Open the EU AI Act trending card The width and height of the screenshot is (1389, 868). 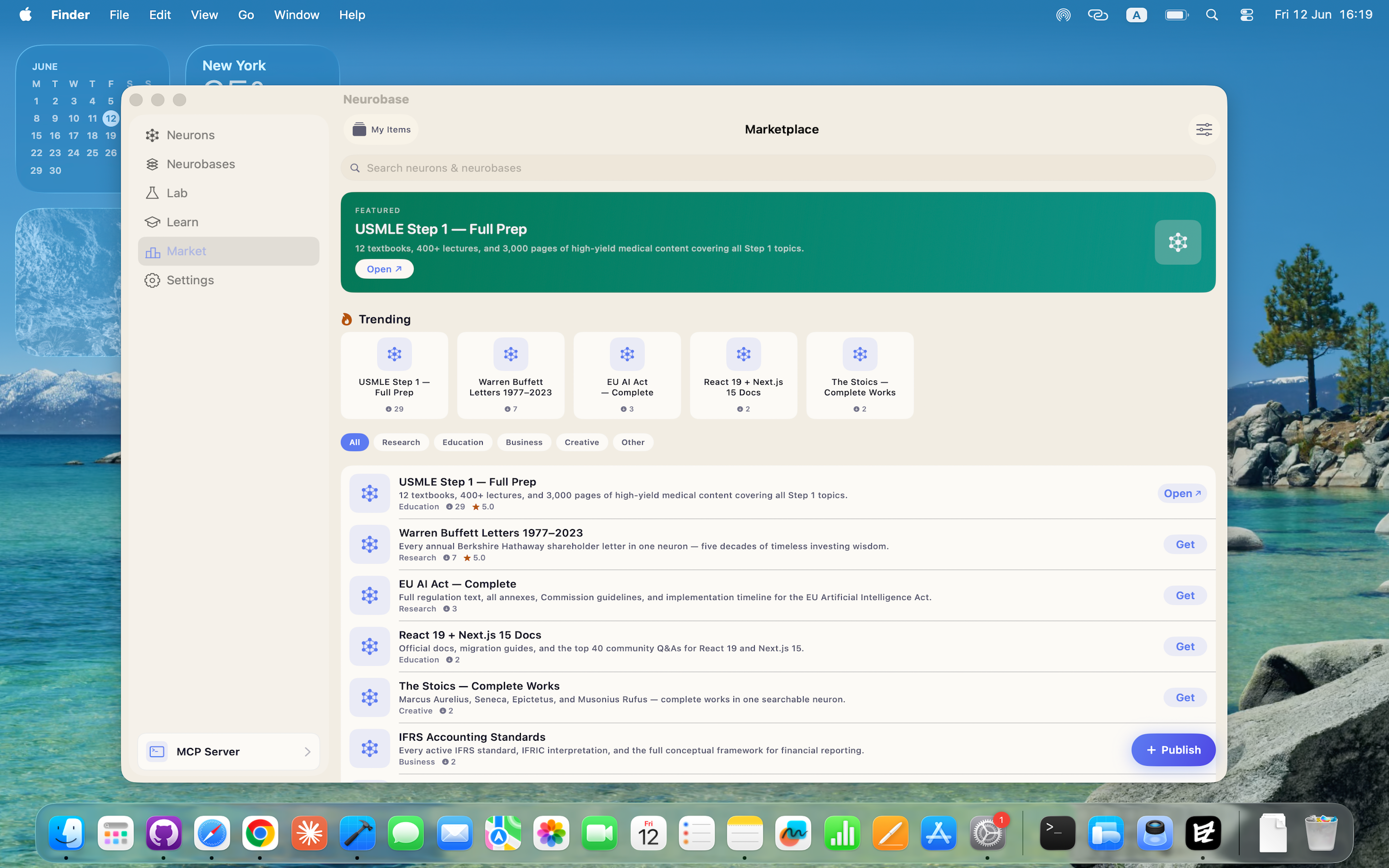coord(627,376)
